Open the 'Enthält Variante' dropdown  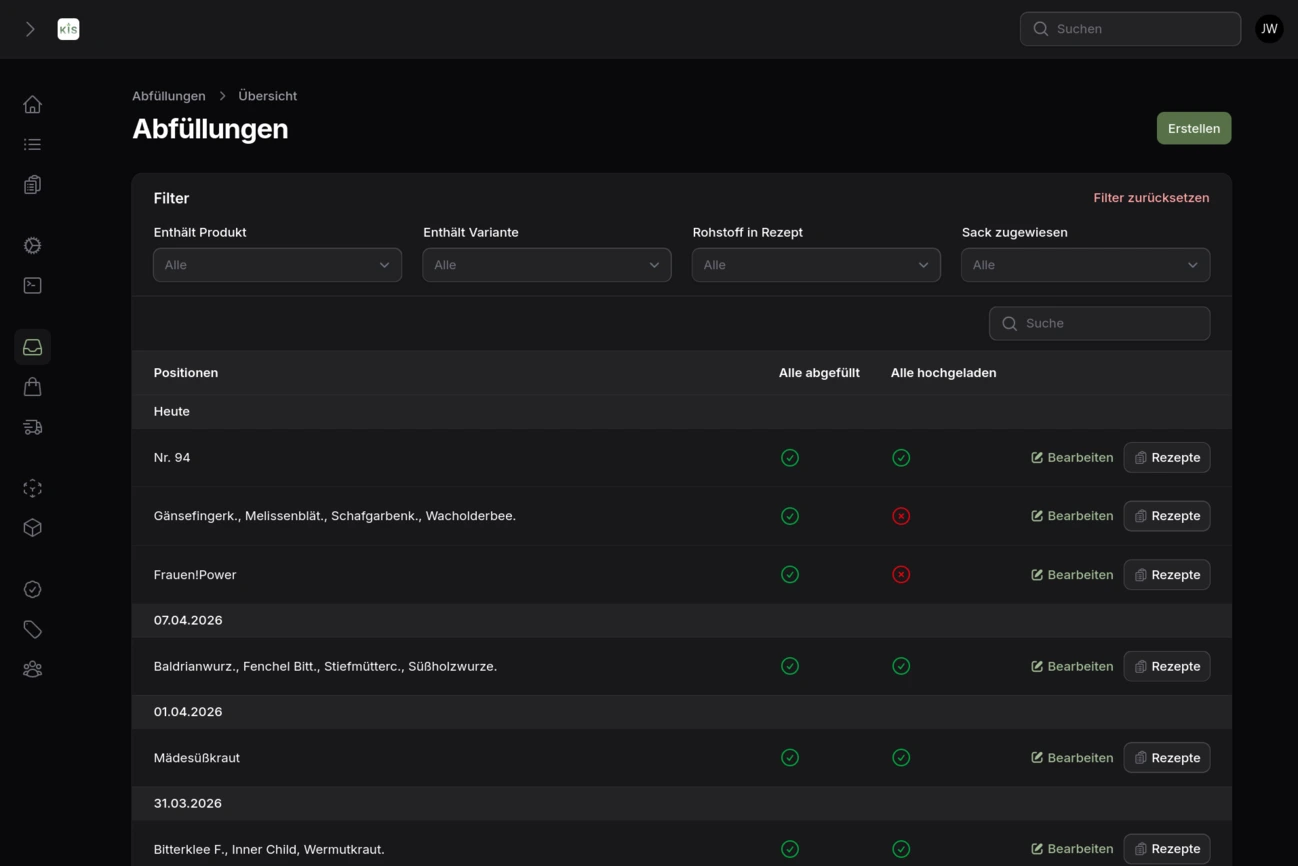(x=546, y=265)
